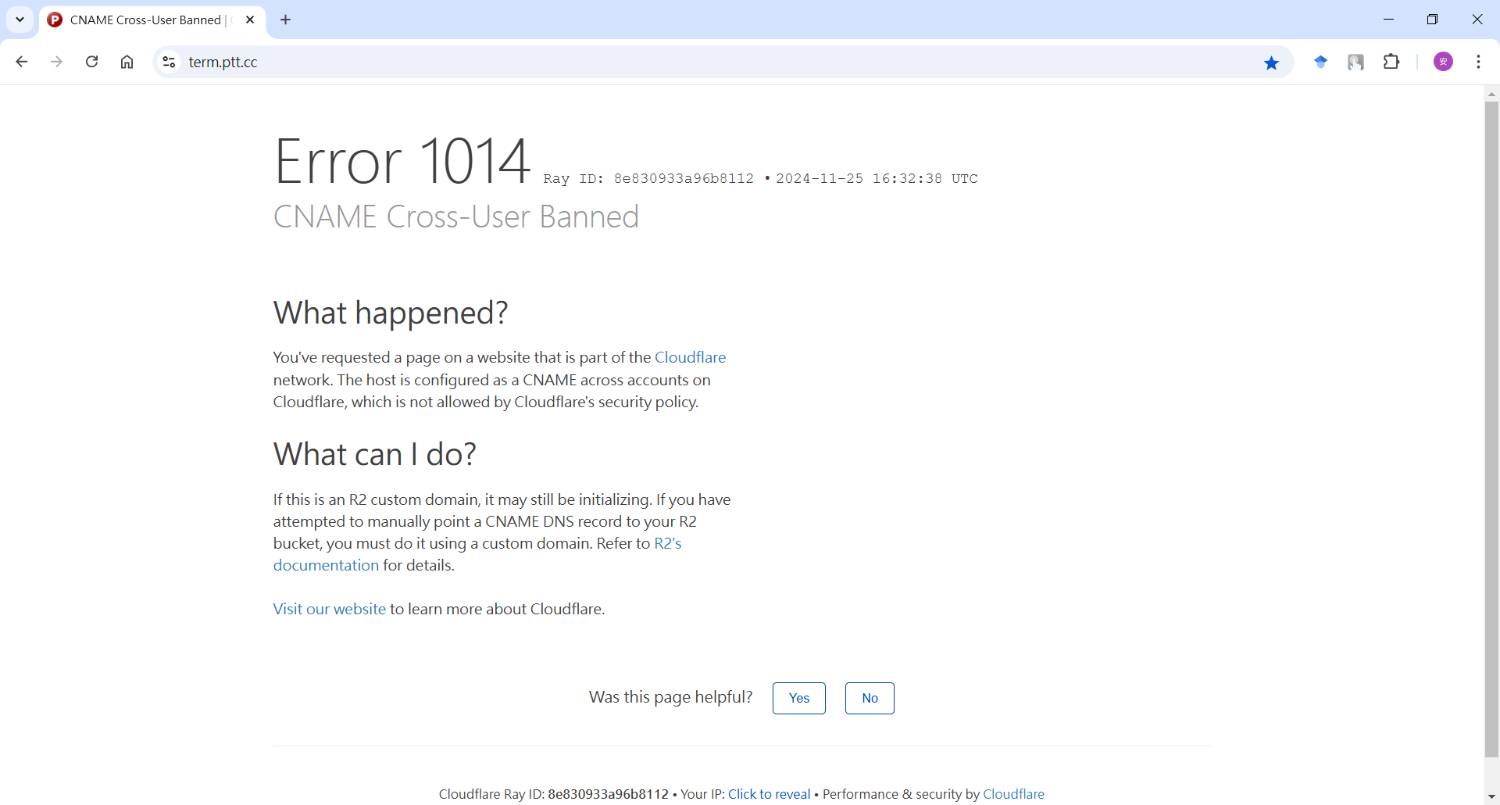Go back using the browser back arrow
This screenshot has height=805, width=1500.
[22, 62]
